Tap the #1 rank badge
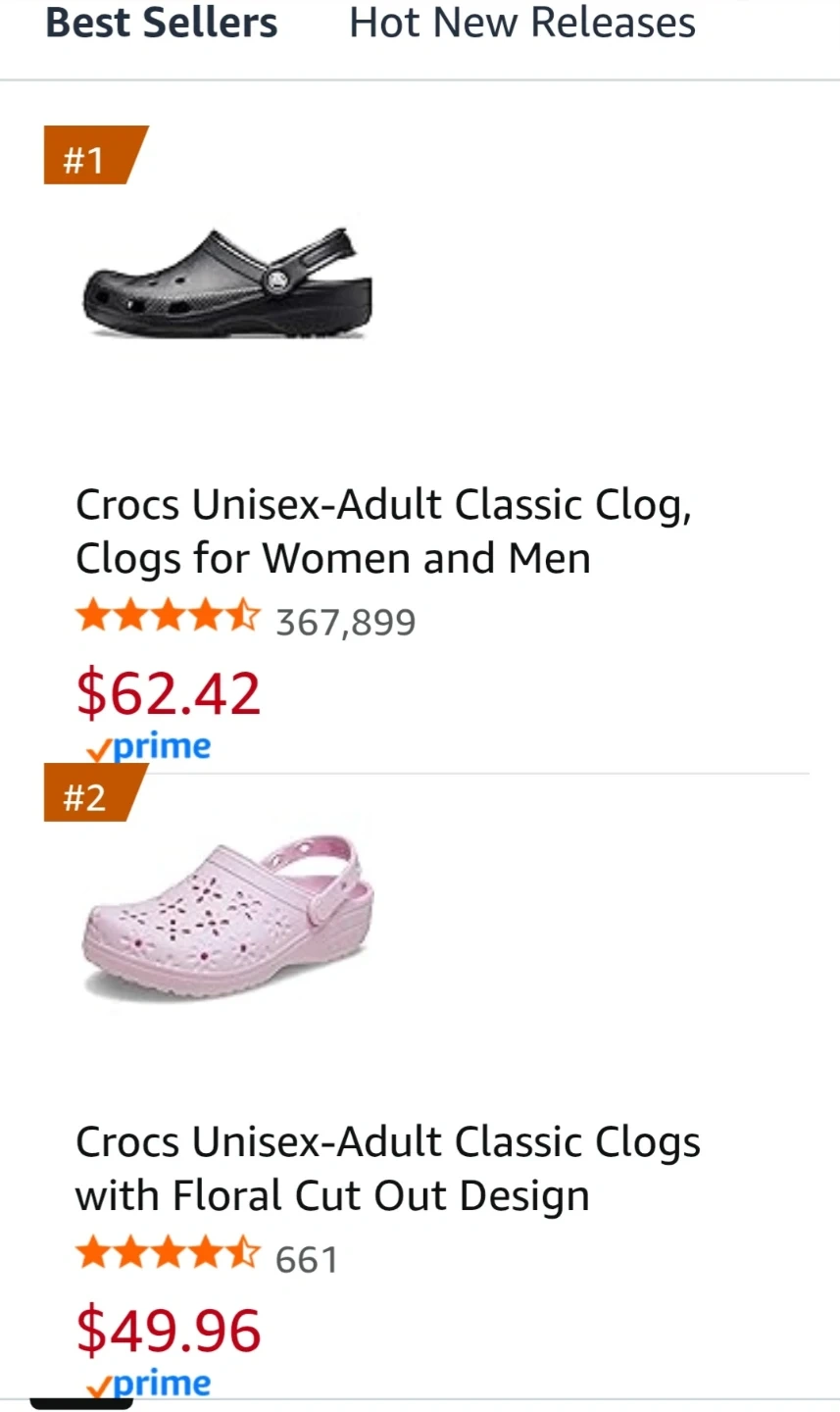Screen dimensions: 840x1412 (x=88, y=157)
